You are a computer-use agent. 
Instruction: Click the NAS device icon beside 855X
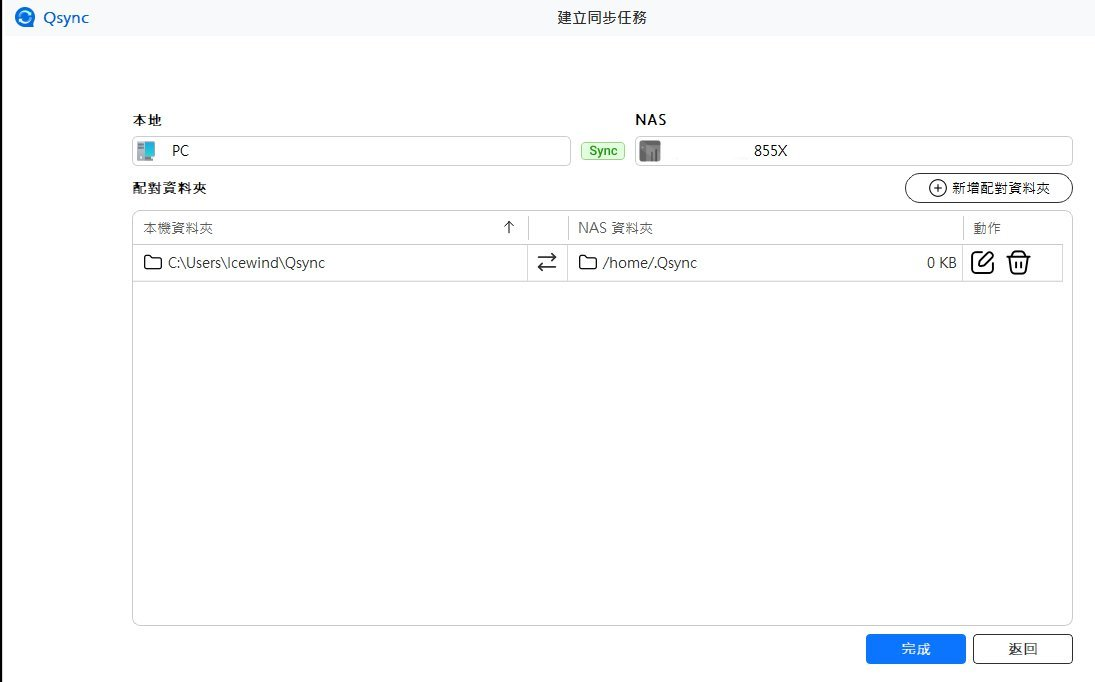click(x=650, y=151)
